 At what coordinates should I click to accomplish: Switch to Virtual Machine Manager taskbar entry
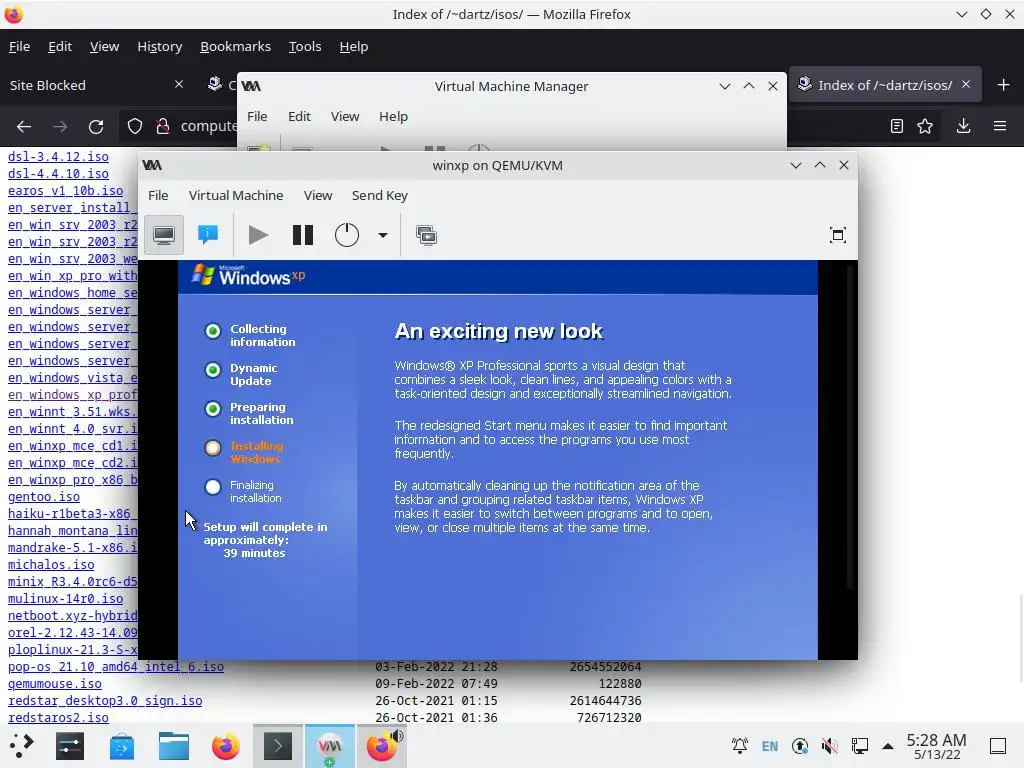coord(330,746)
